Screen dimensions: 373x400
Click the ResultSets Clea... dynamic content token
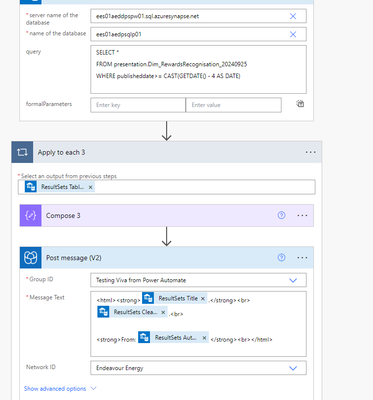(132, 312)
